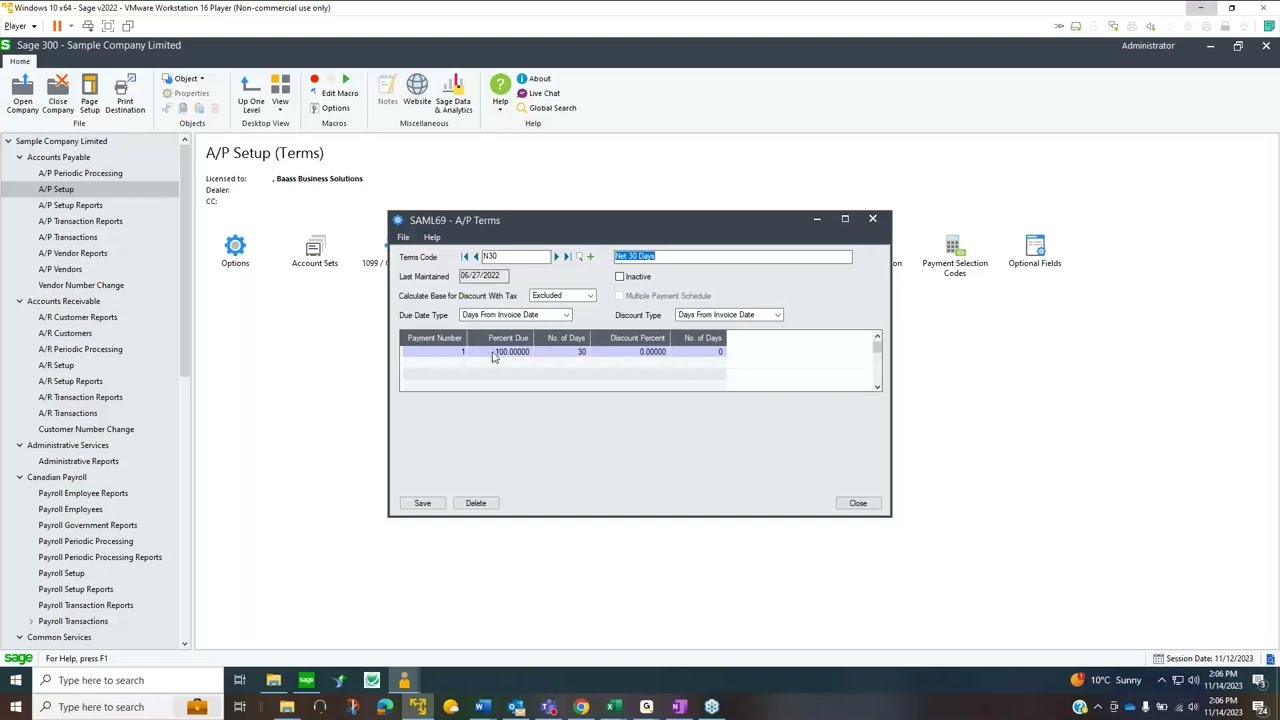The width and height of the screenshot is (1280, 720).
Task: Click No. of Days cell 30
Action: [x=562, y=352]
